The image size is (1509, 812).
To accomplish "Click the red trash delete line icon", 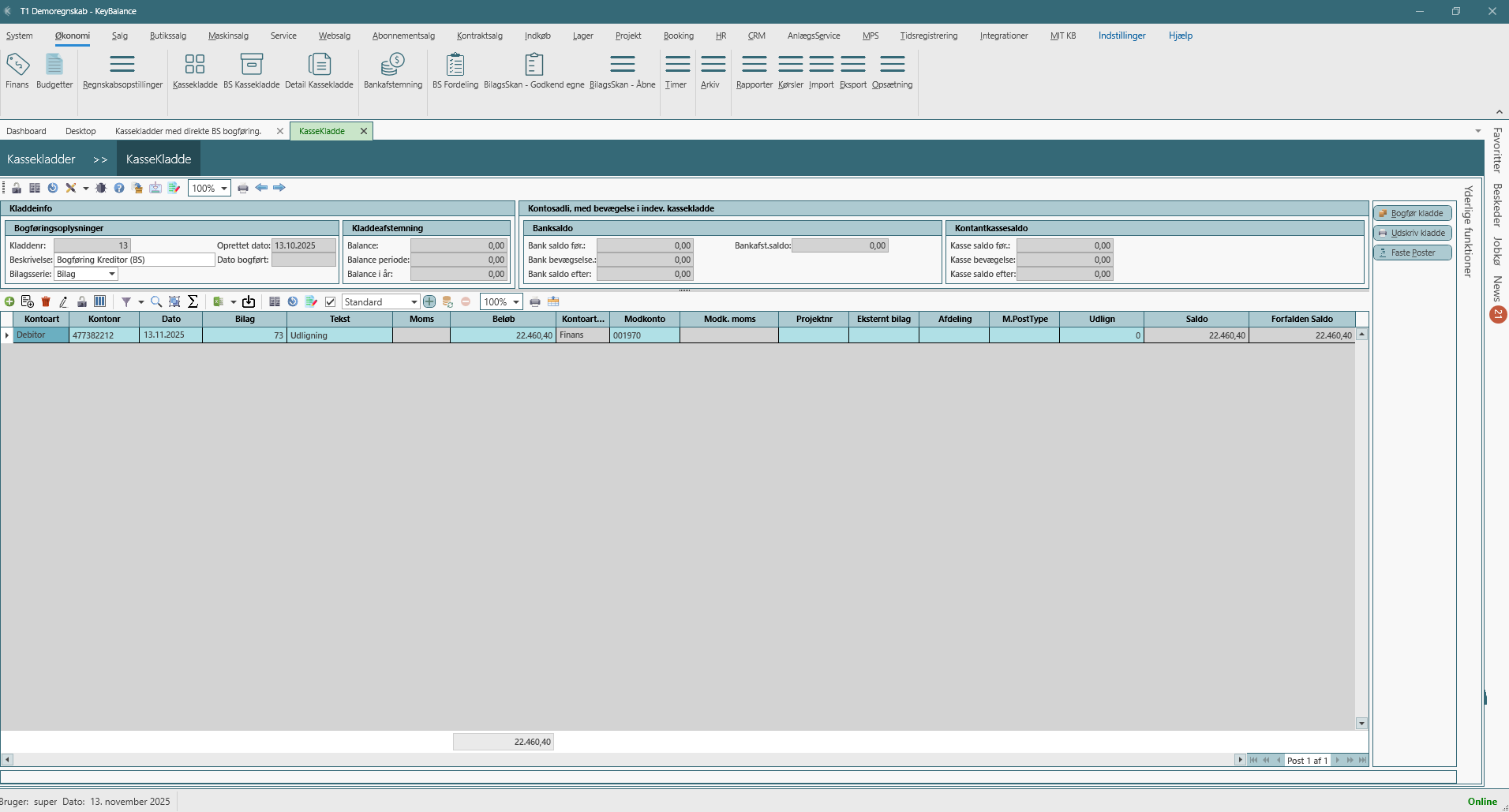I will click(46, 301).
